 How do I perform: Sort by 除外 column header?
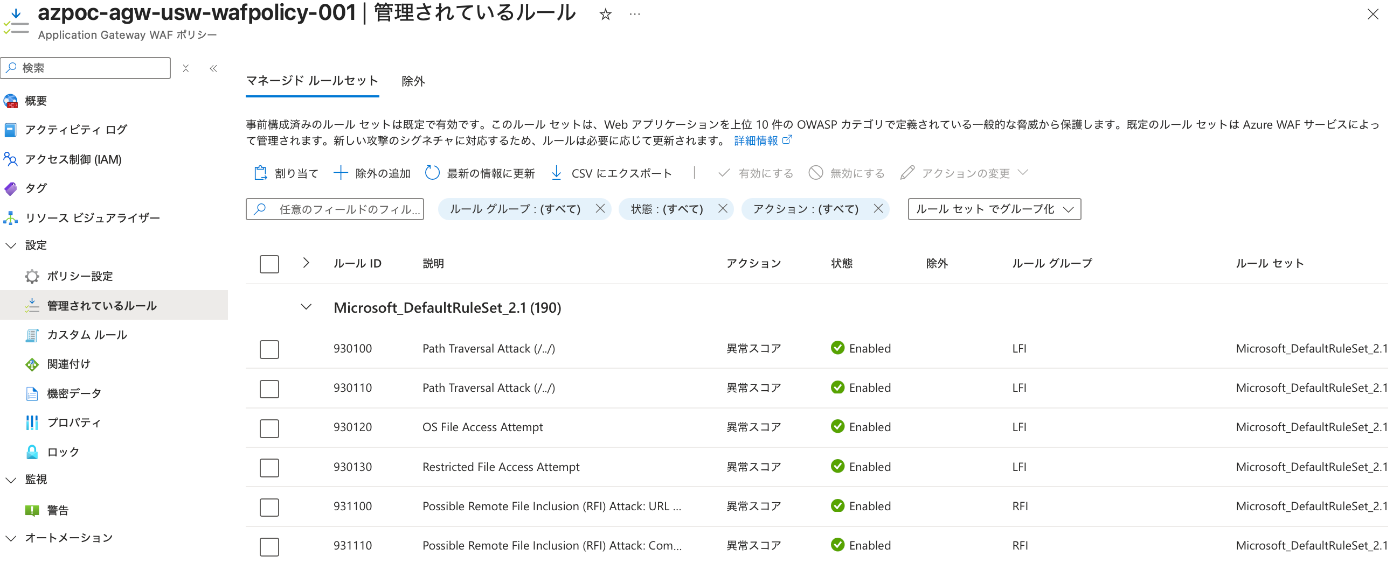click(x=937, y=263)
